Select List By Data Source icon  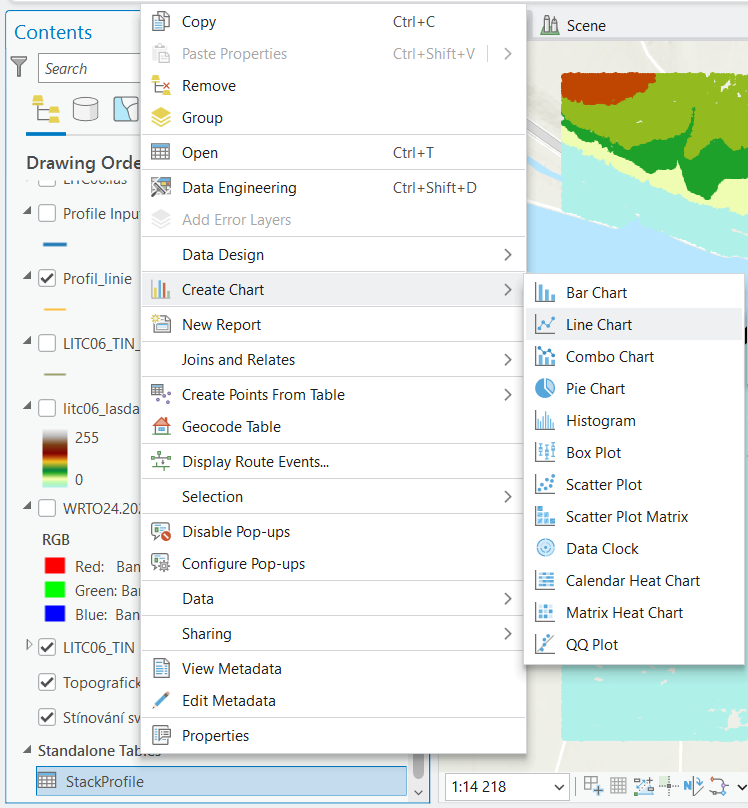click(x=86, y=109)
